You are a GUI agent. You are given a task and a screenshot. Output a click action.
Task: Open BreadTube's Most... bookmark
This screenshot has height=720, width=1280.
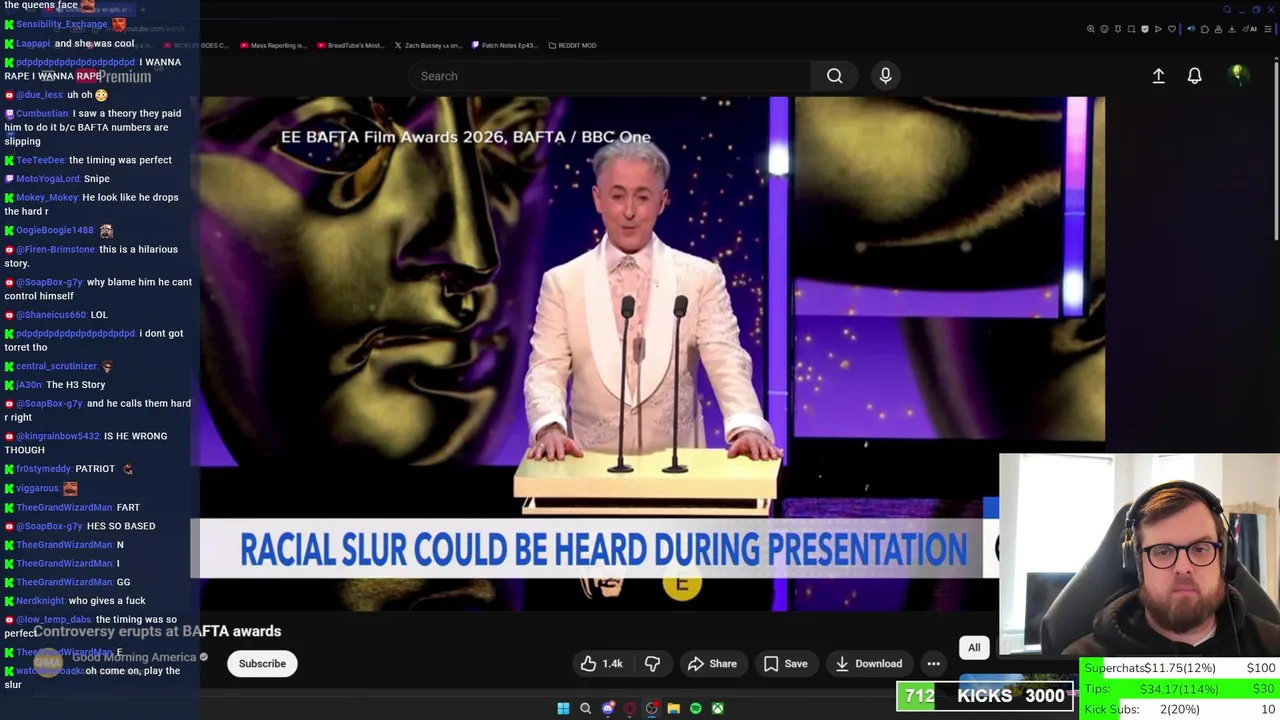click(x=349, y=45)
